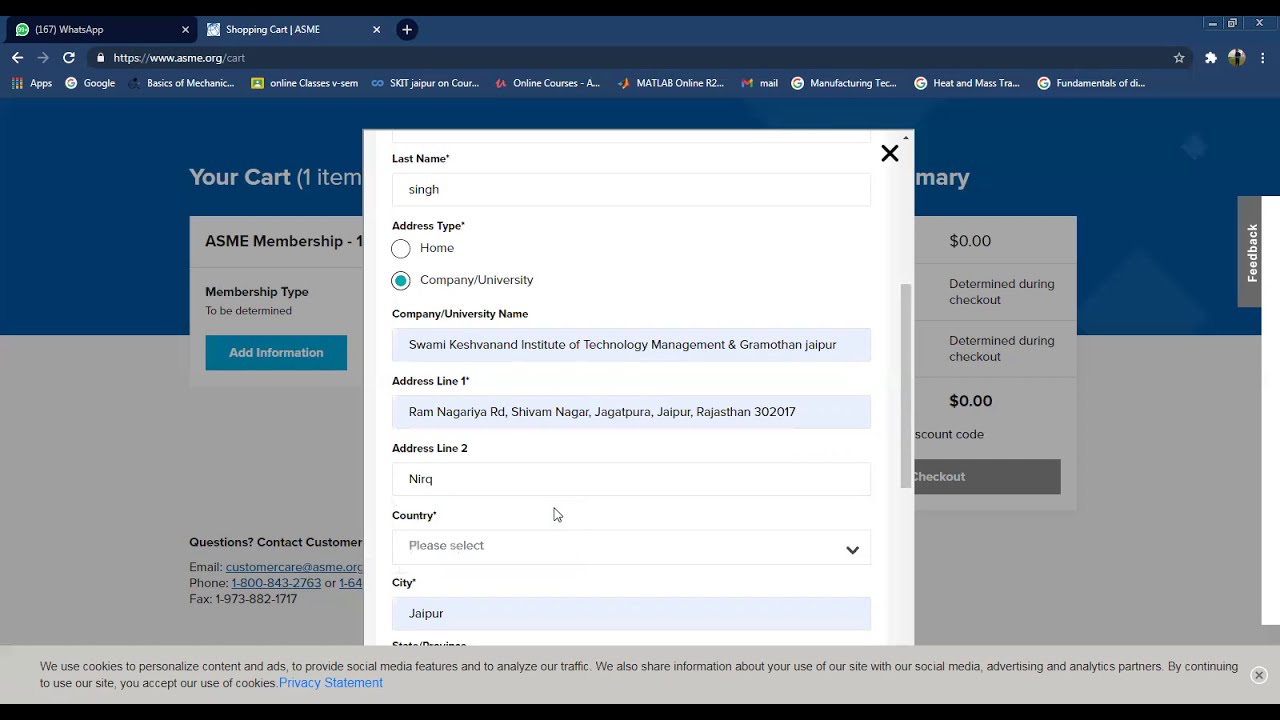Open the SKIT jaipur on Cour... bookmark
The image size is (1280, 720).
coord(425,83)
